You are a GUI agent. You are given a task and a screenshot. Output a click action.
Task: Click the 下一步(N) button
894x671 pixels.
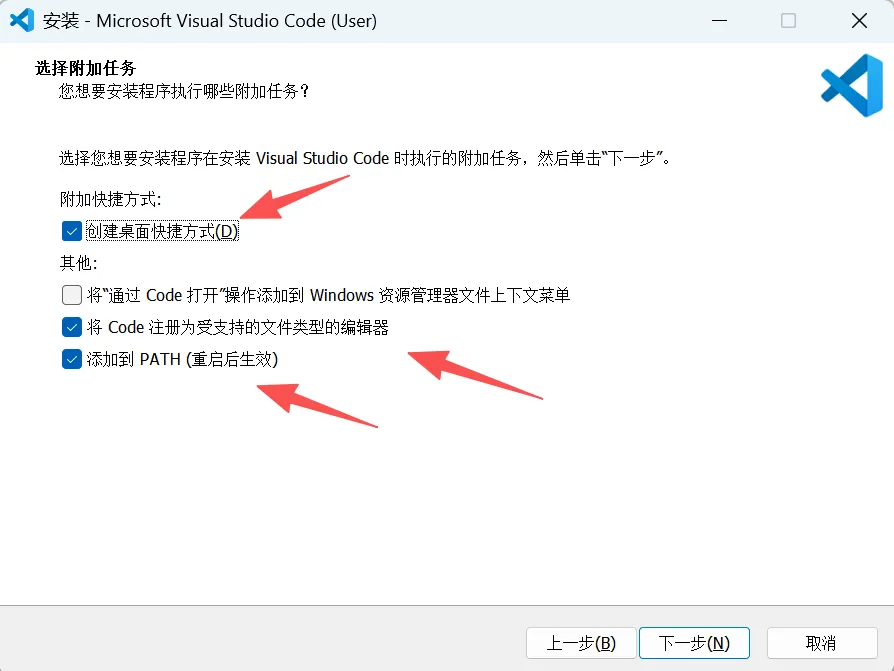(694, 643)
